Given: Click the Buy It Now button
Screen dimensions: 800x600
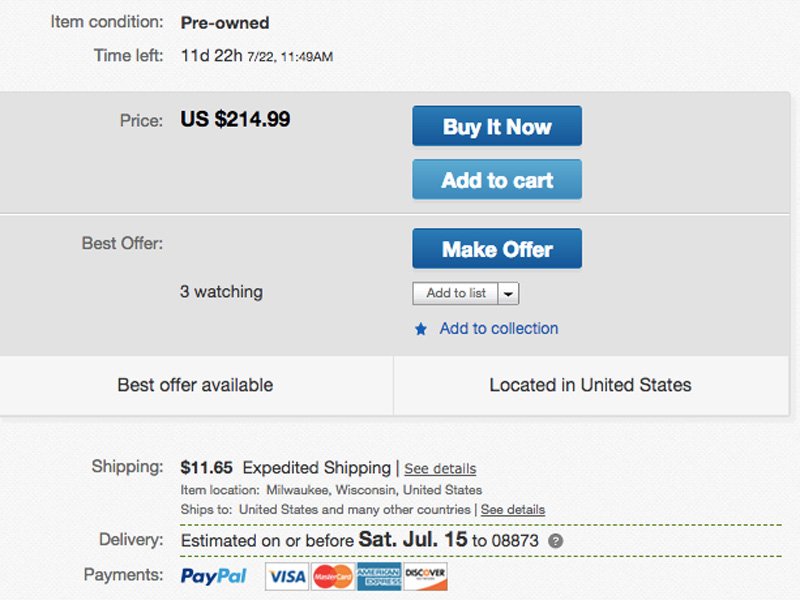Looking at the screenshot, I should 497,127.
